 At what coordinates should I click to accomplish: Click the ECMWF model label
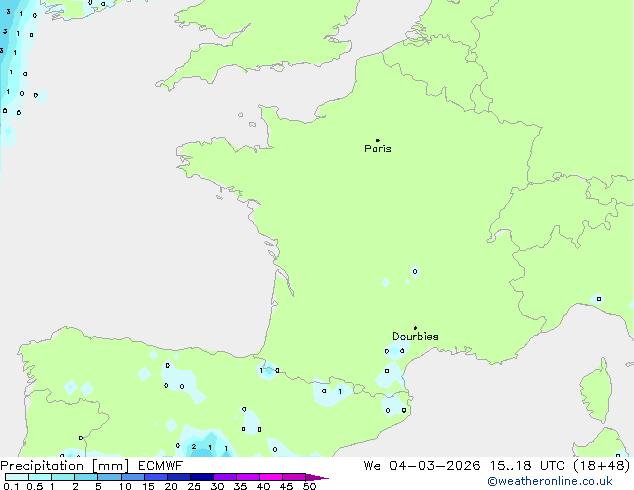[x=160, y=465]
